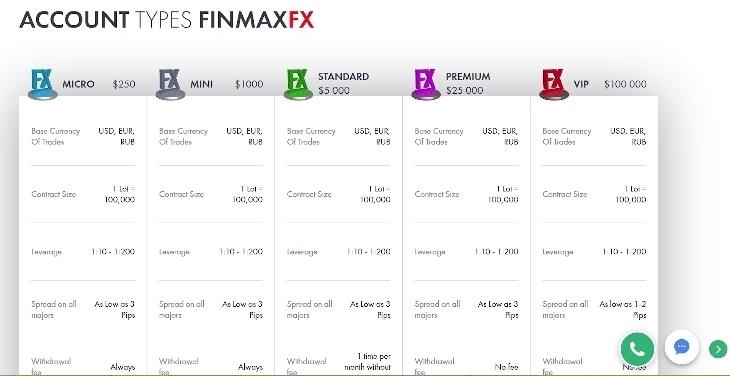This screenshot has height=376, width=730.
Task: Click the green right arrow chevron
Action: 718,349
